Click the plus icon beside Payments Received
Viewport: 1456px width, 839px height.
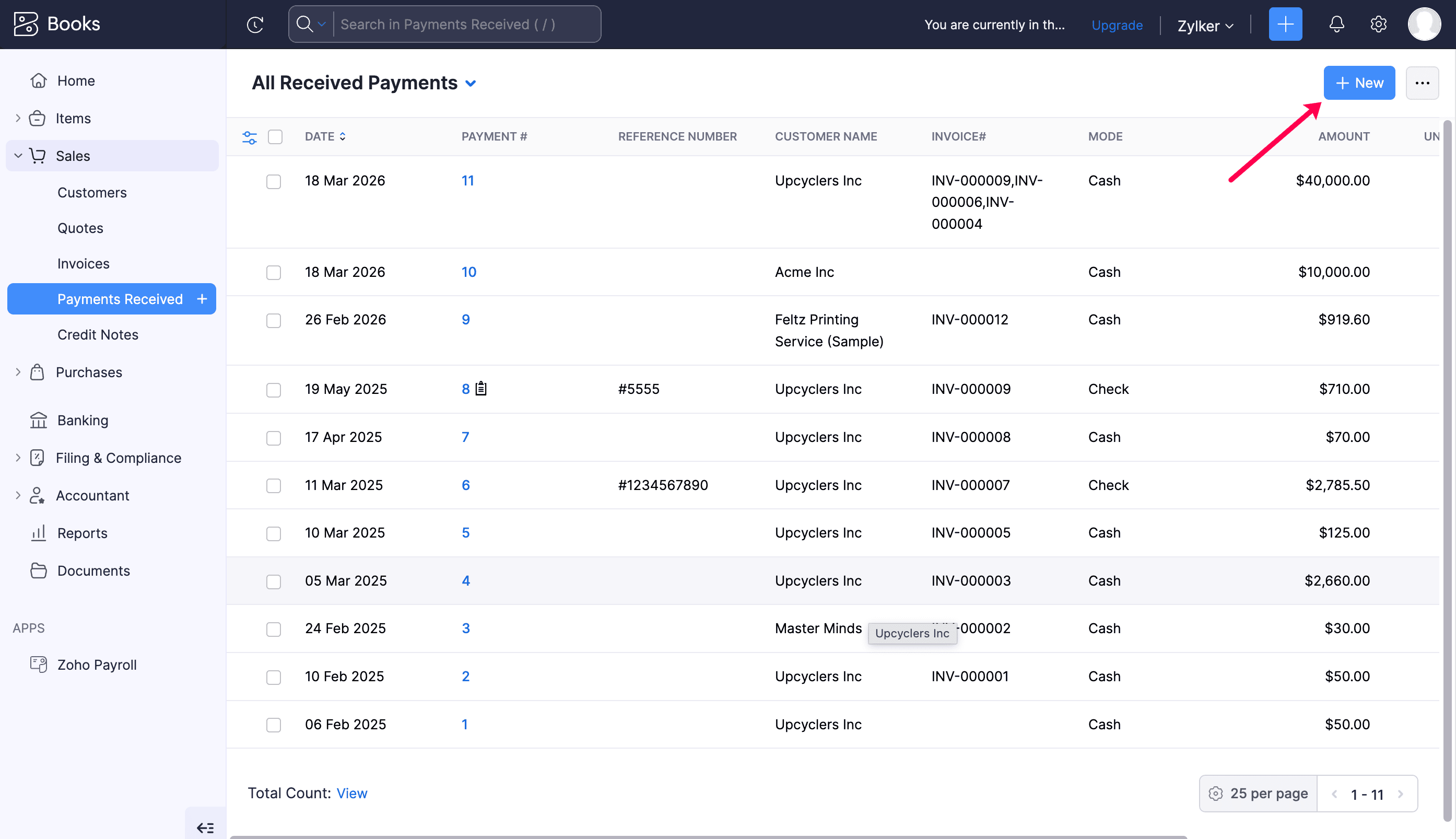202,299
